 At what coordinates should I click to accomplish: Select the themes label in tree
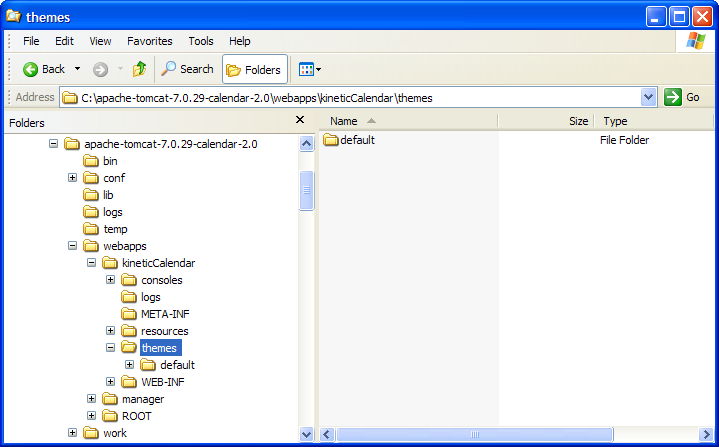coord(159,348)
